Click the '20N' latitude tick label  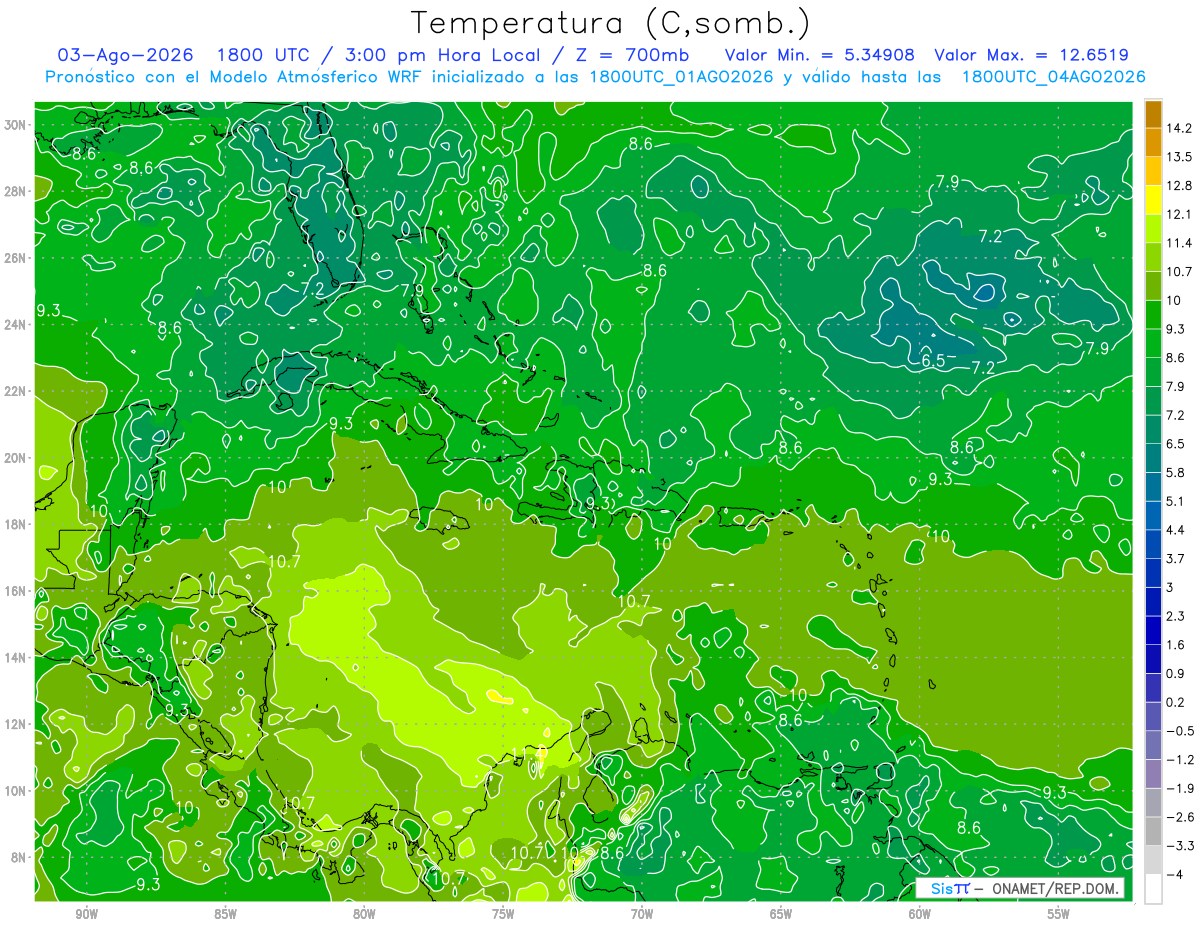pyautogui.click(x=15, y=458)
